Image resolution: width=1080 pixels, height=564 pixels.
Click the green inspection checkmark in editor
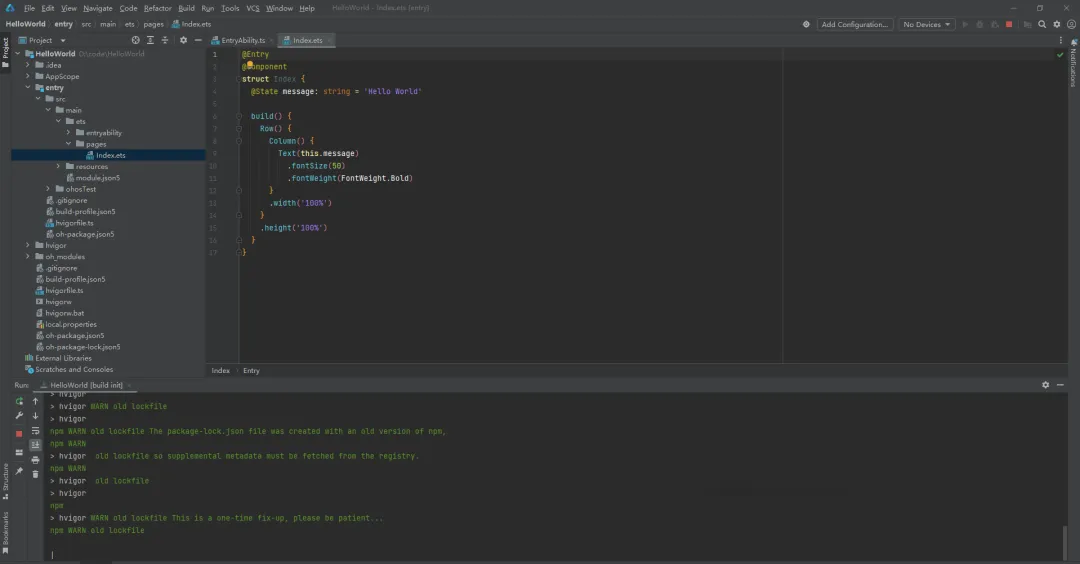[1060, 54]
